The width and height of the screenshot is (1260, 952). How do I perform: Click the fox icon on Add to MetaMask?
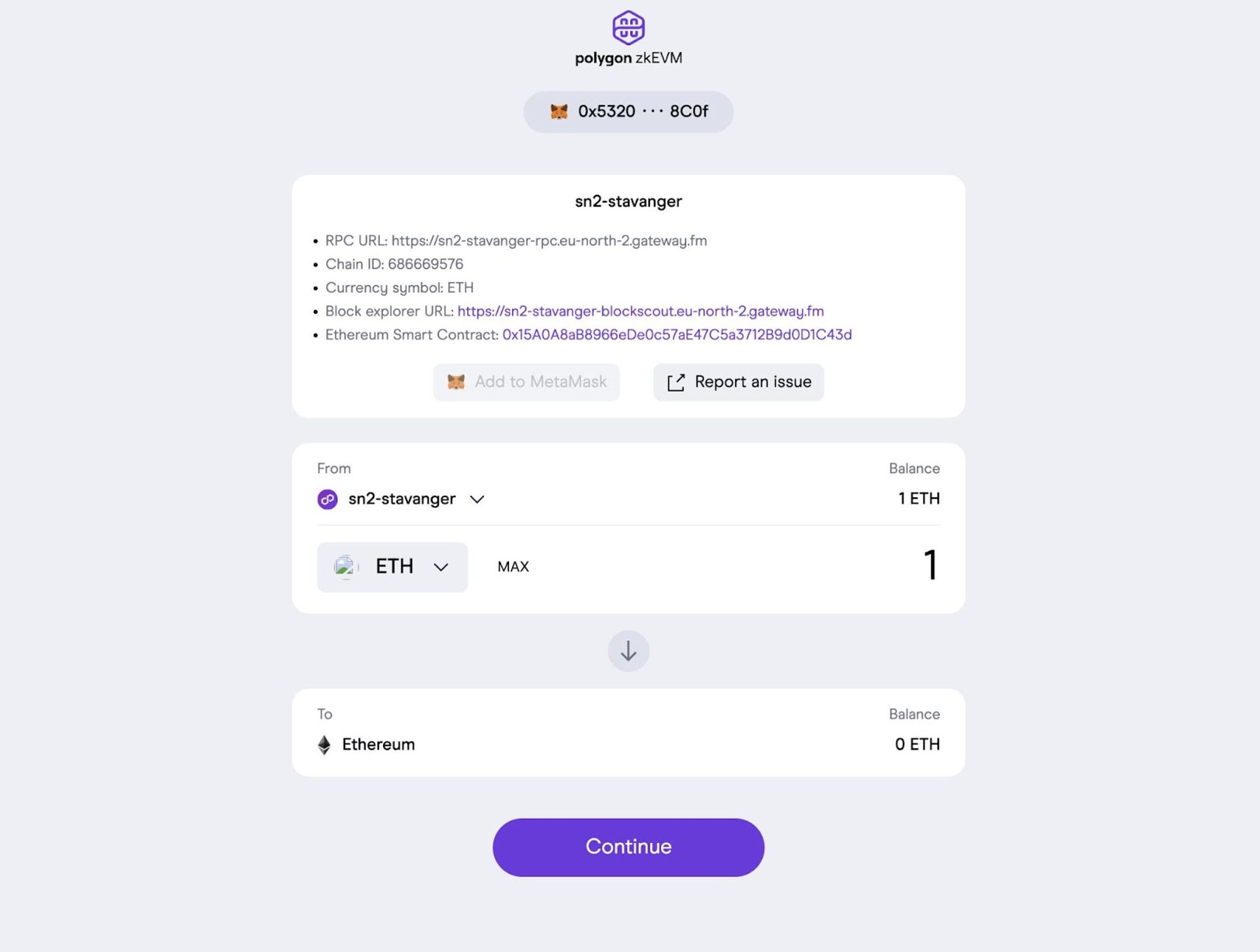tap(456, 382)
